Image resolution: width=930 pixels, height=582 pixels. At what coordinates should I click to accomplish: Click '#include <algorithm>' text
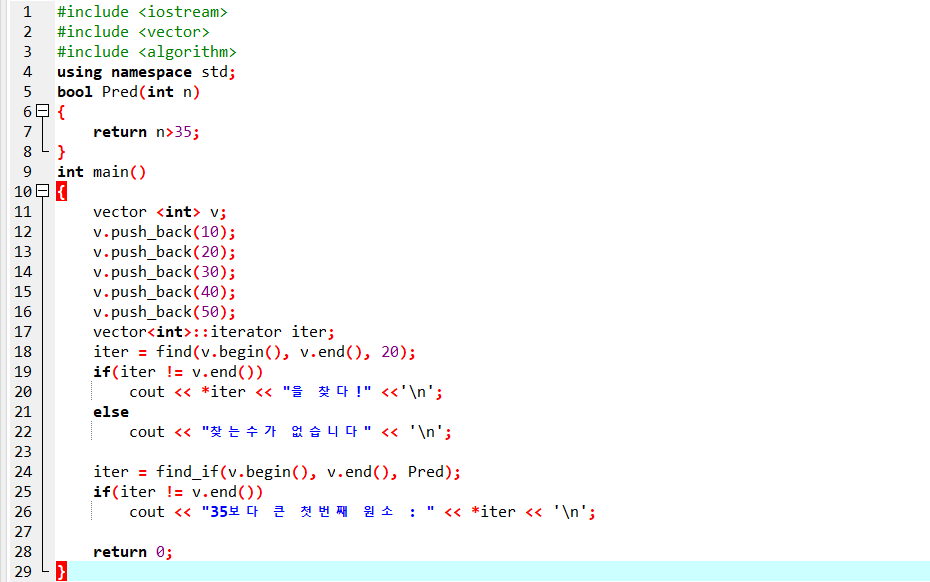(146, 52)
